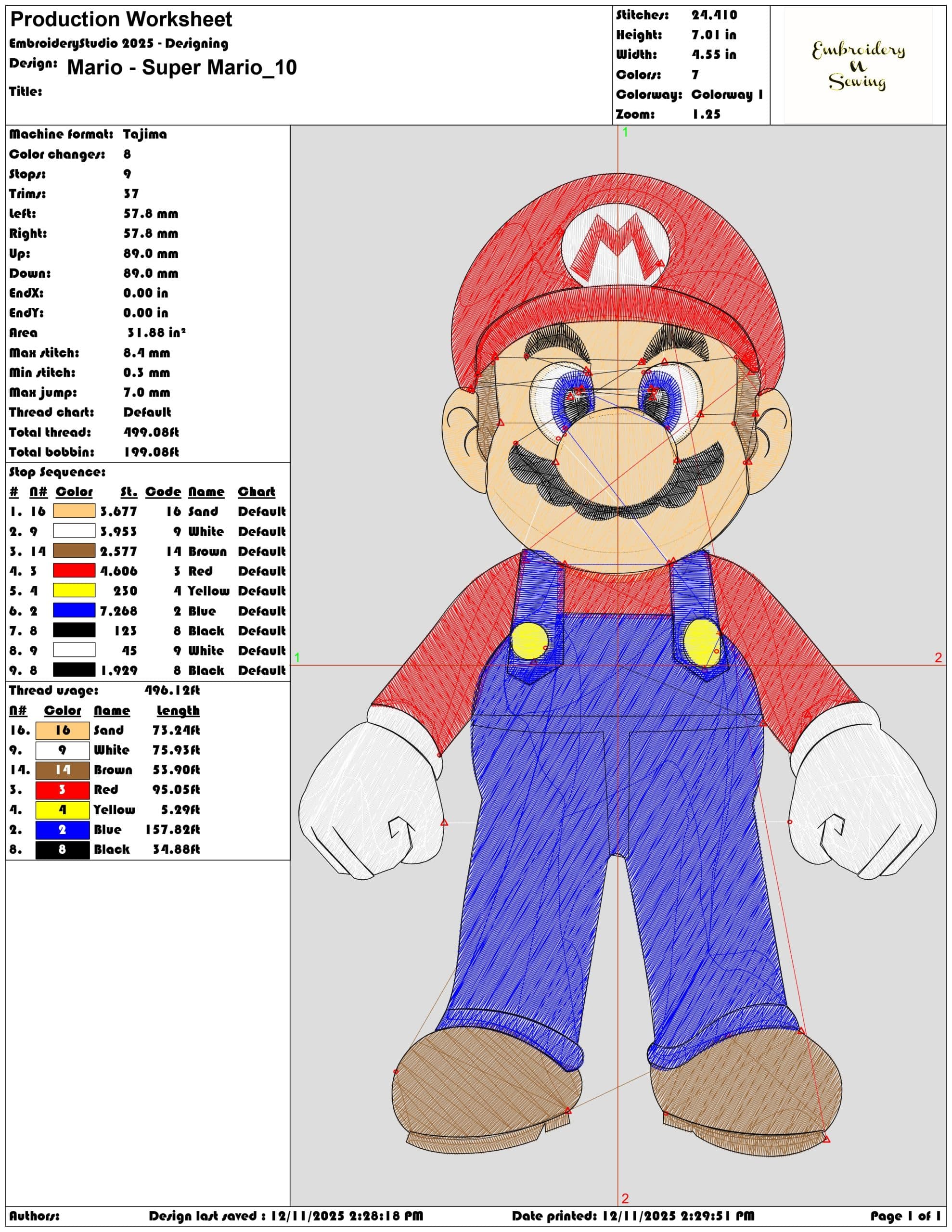
Task: Click the Black thread length '34.88ft'
Action: 176,849
